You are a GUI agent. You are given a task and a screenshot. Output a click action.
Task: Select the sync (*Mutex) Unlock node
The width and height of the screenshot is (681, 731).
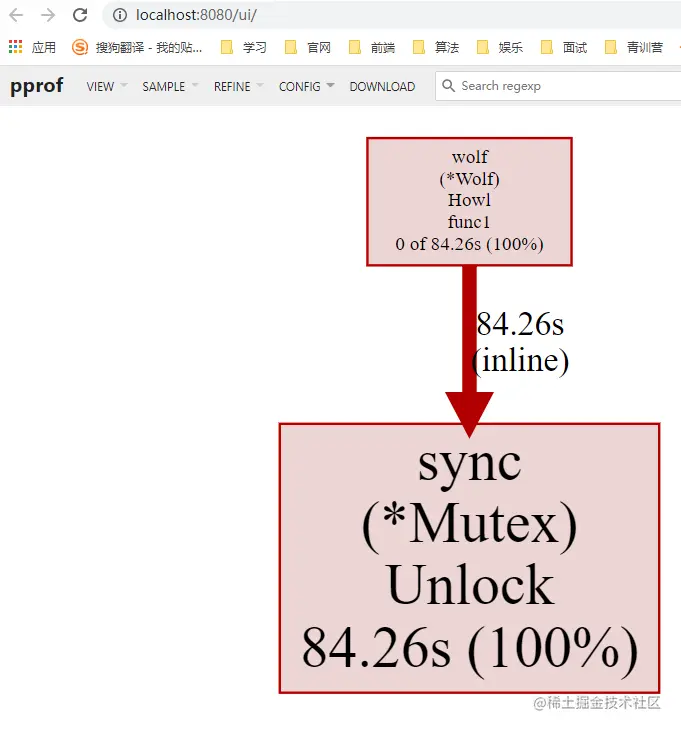click(x=469, y=558)
